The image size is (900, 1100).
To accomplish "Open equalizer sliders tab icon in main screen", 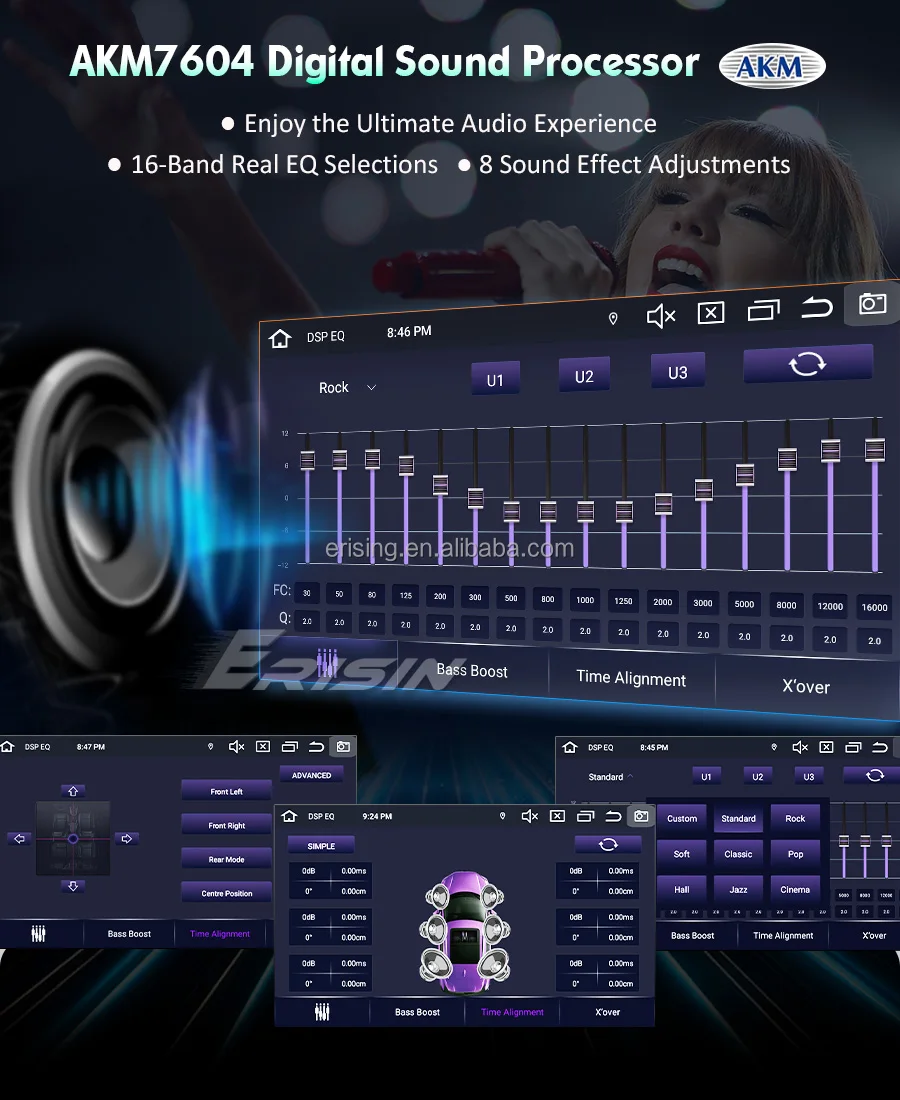I will [x=328, y=662].
